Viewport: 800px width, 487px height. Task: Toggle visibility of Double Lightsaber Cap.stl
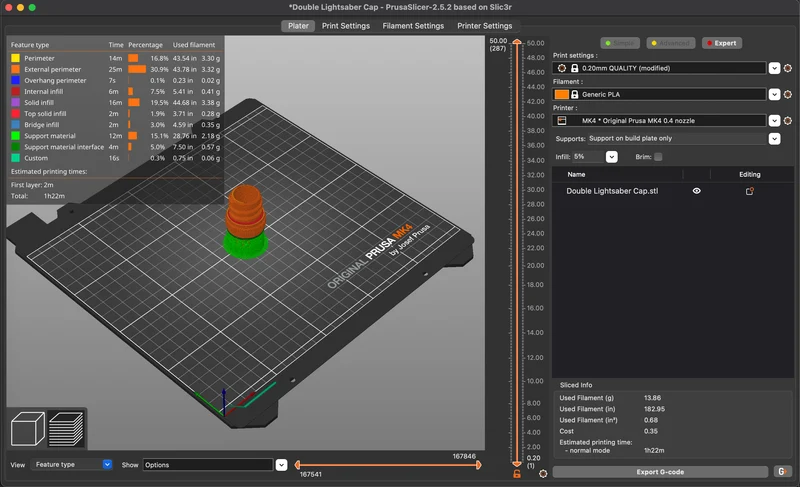tap(696, 191)
